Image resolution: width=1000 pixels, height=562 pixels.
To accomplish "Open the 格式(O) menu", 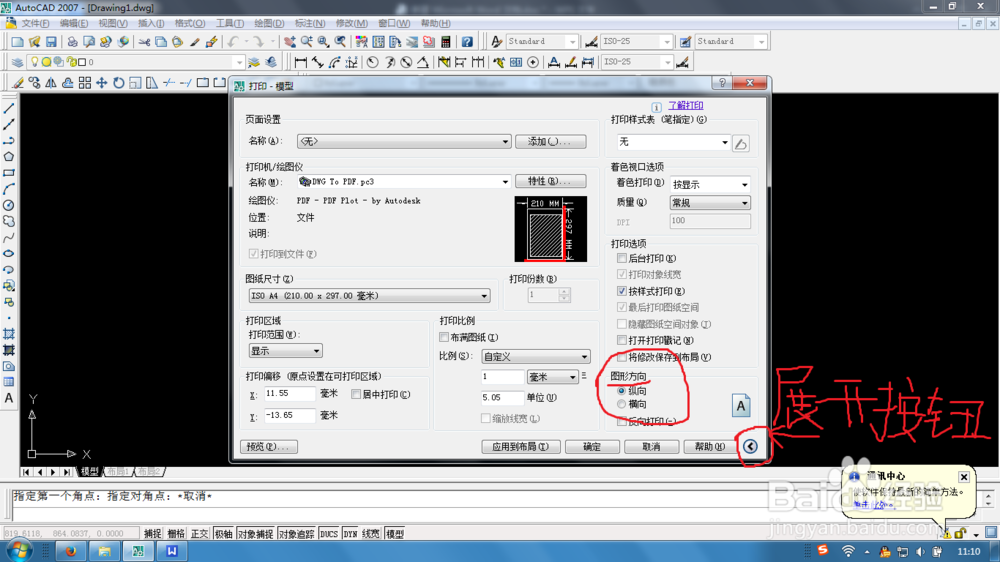I will pos(190,24).
